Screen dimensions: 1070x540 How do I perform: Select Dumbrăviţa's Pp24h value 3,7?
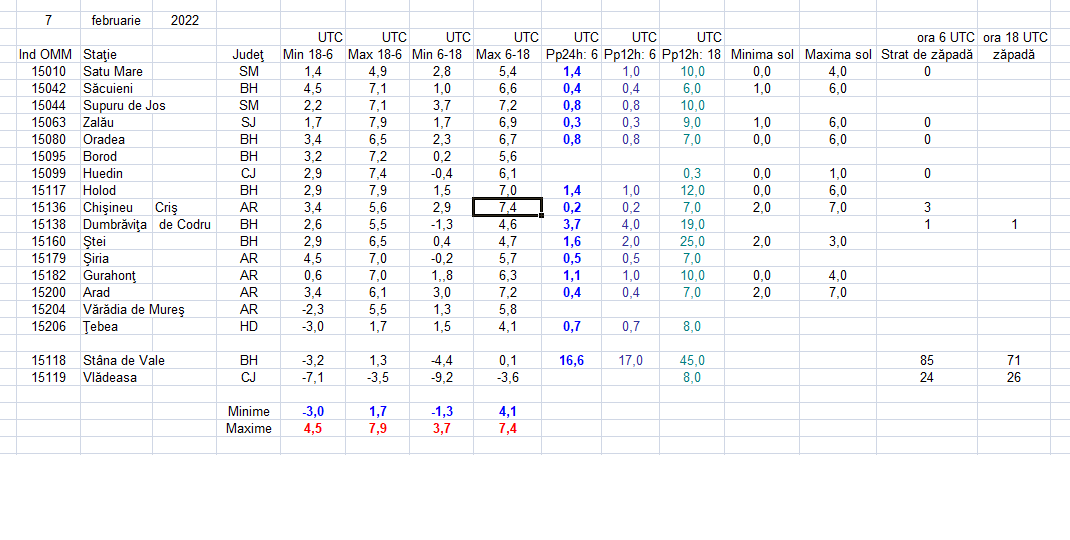click(572, 225)
